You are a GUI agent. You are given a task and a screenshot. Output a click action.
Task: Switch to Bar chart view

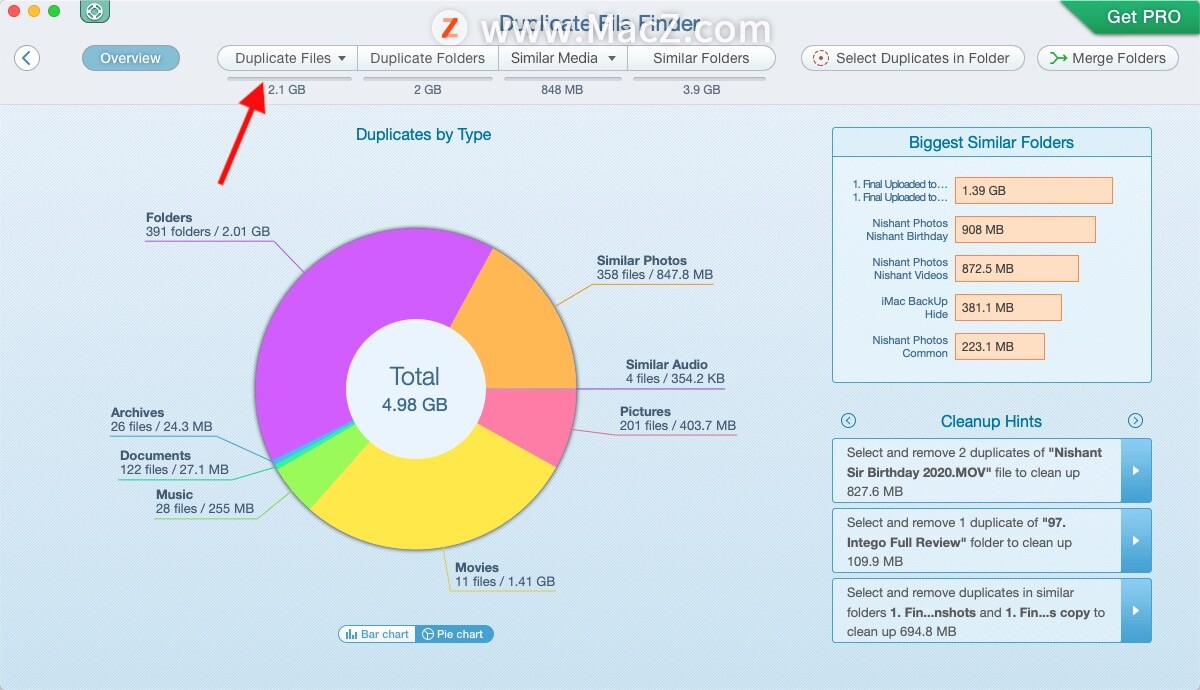pos(377,634)
